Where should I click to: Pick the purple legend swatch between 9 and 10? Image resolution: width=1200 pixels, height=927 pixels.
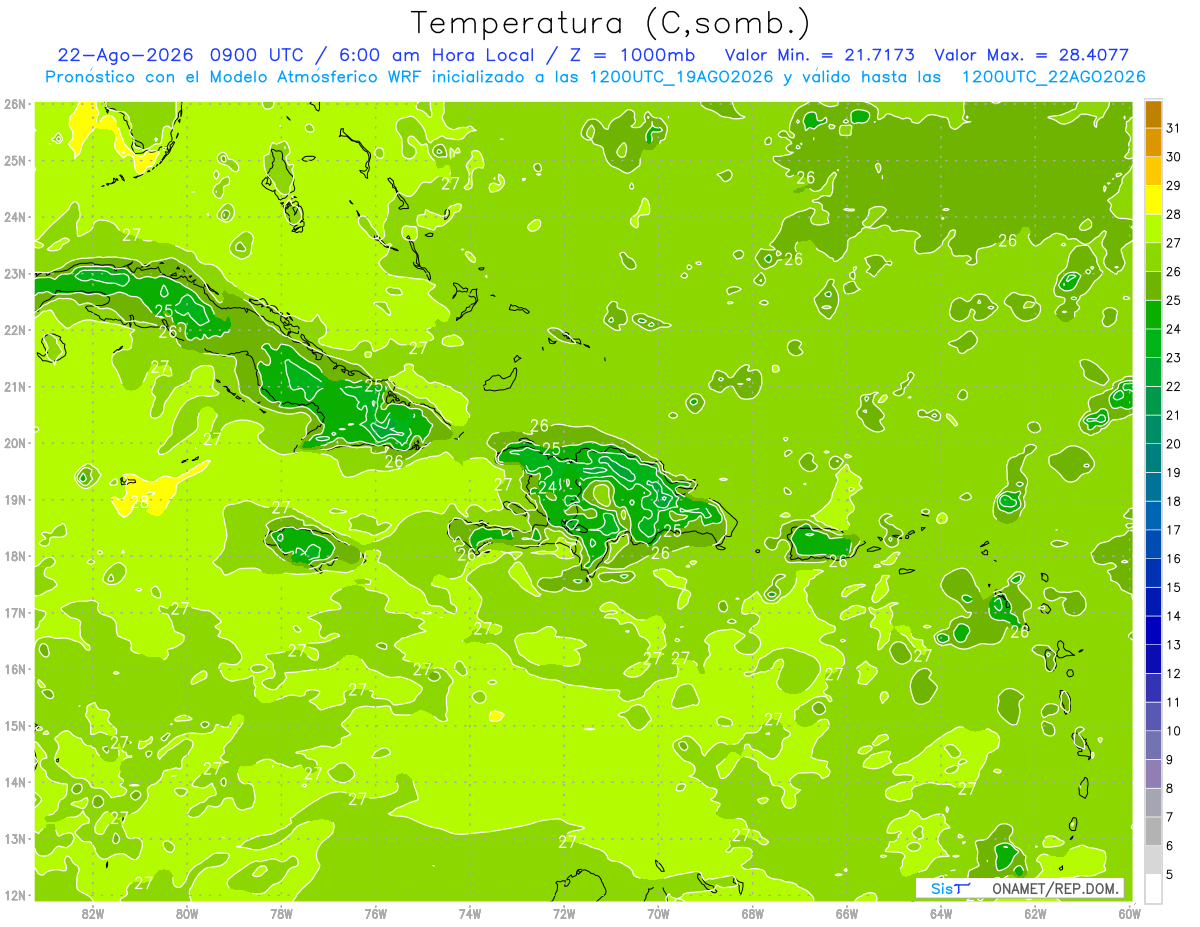click(1153, 745)
